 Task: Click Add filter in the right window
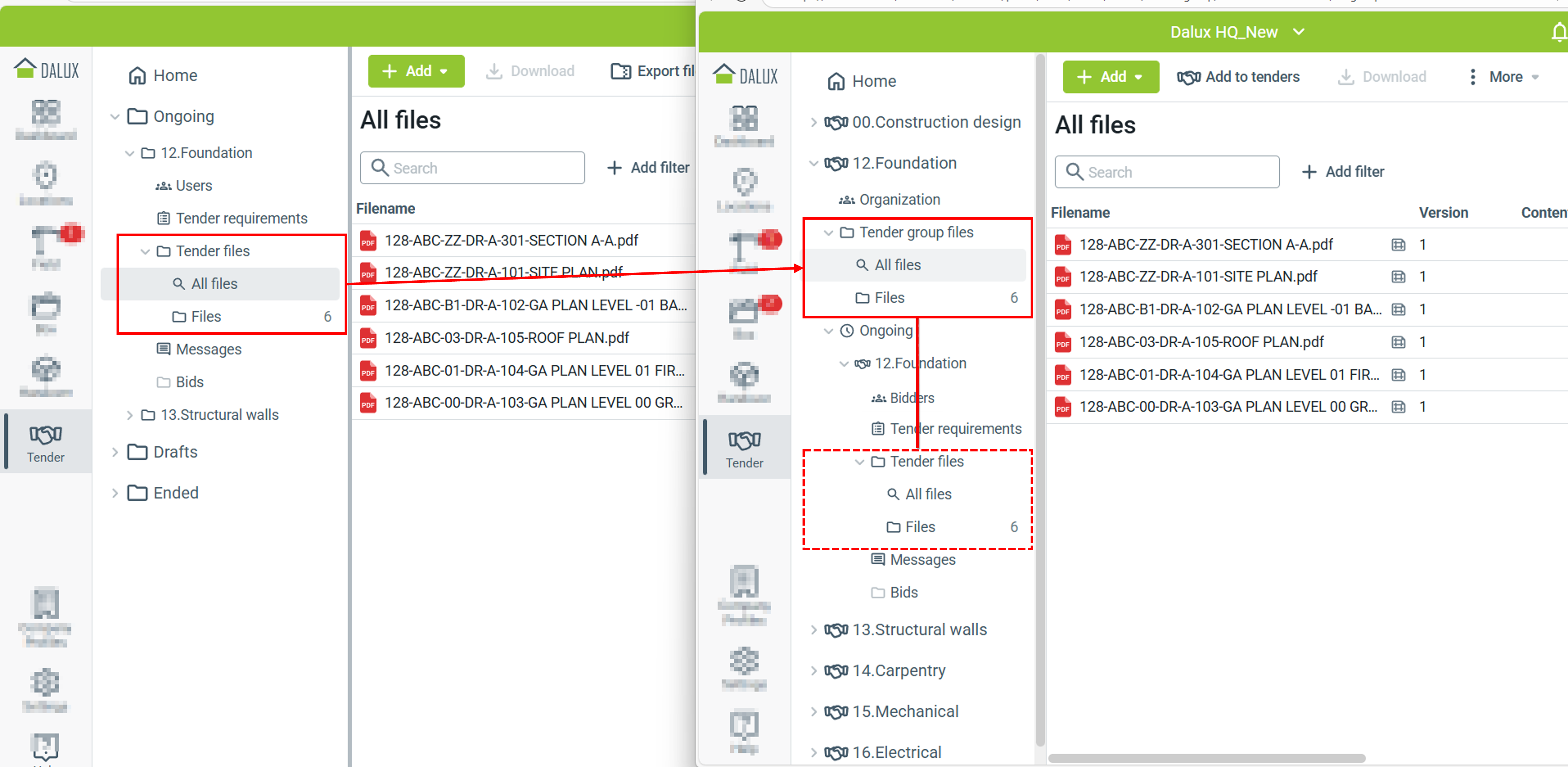point(1343,172)
